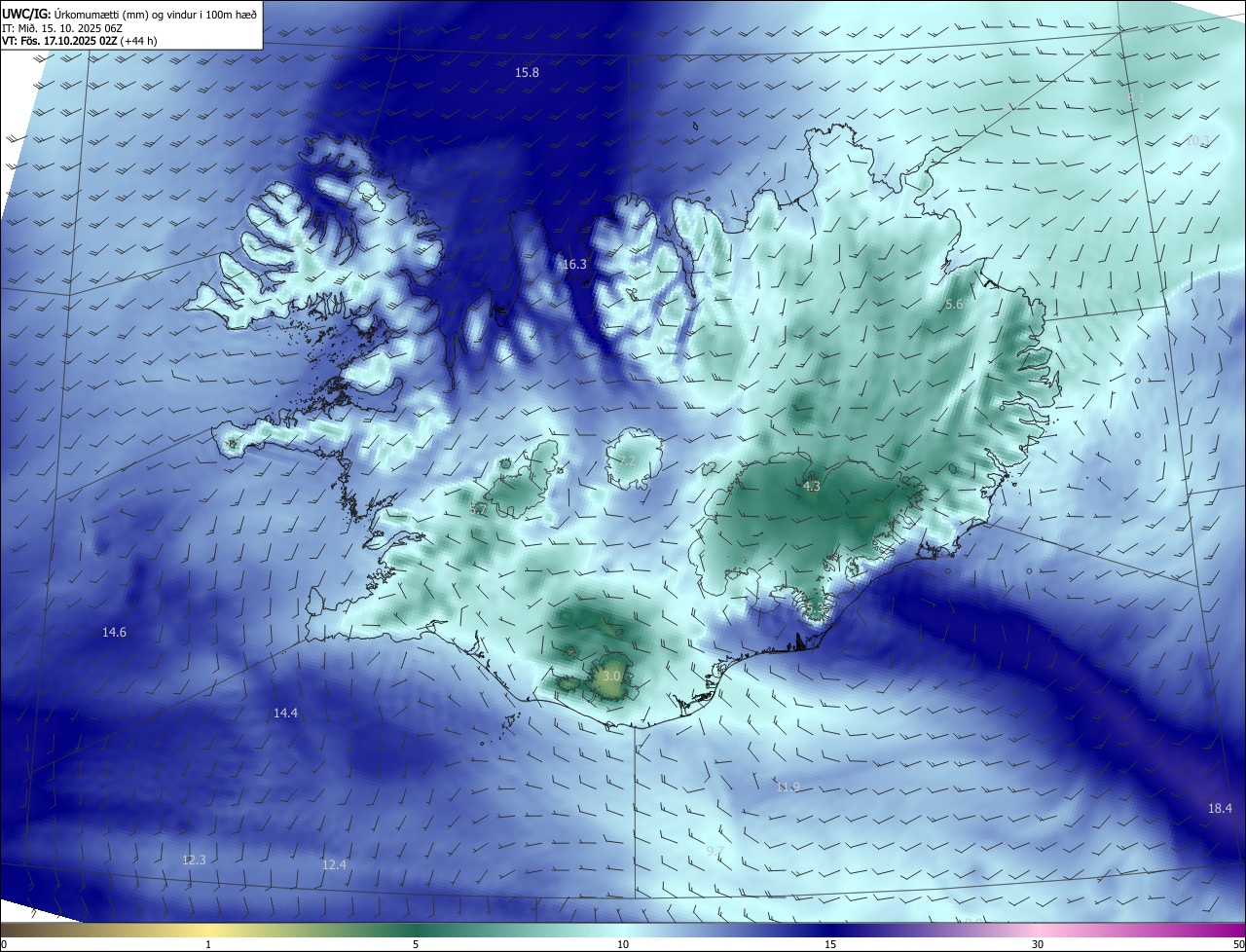Click the 12.4 value near the bottom

coord(334,865)
